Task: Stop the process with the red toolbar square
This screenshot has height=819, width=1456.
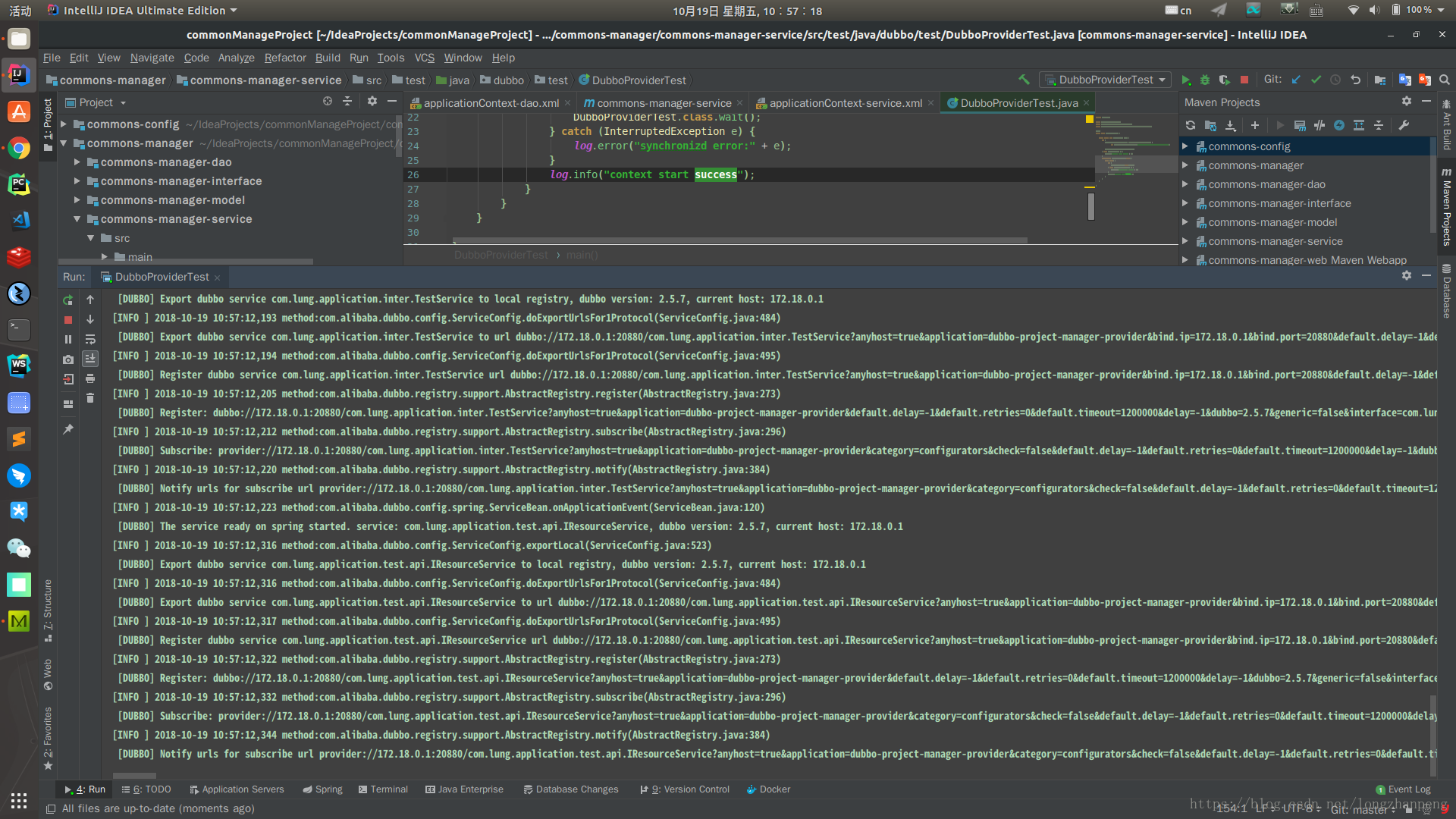Action: [x=1244, y=80]
